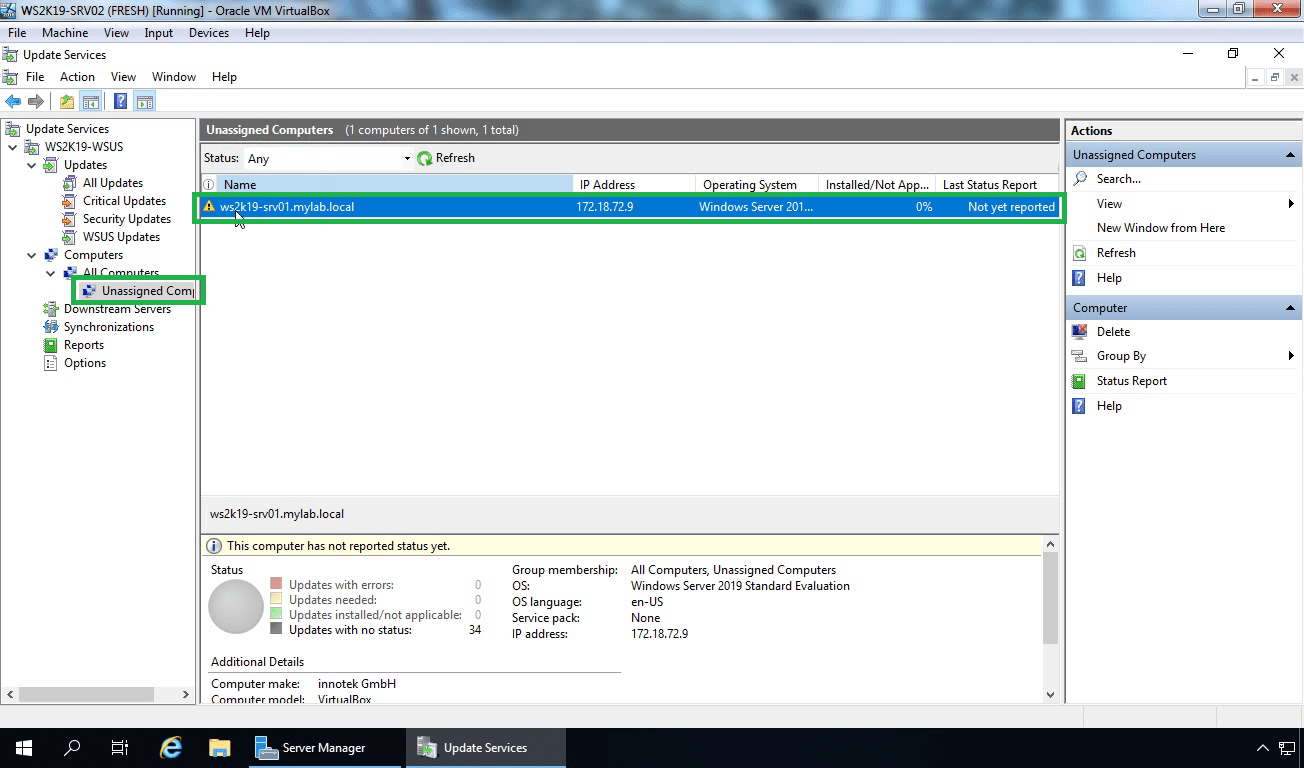Toggle the Show/Hide Action Pane icon
This screenshot has width=1304, height=768.
click(x=145, y=101)
